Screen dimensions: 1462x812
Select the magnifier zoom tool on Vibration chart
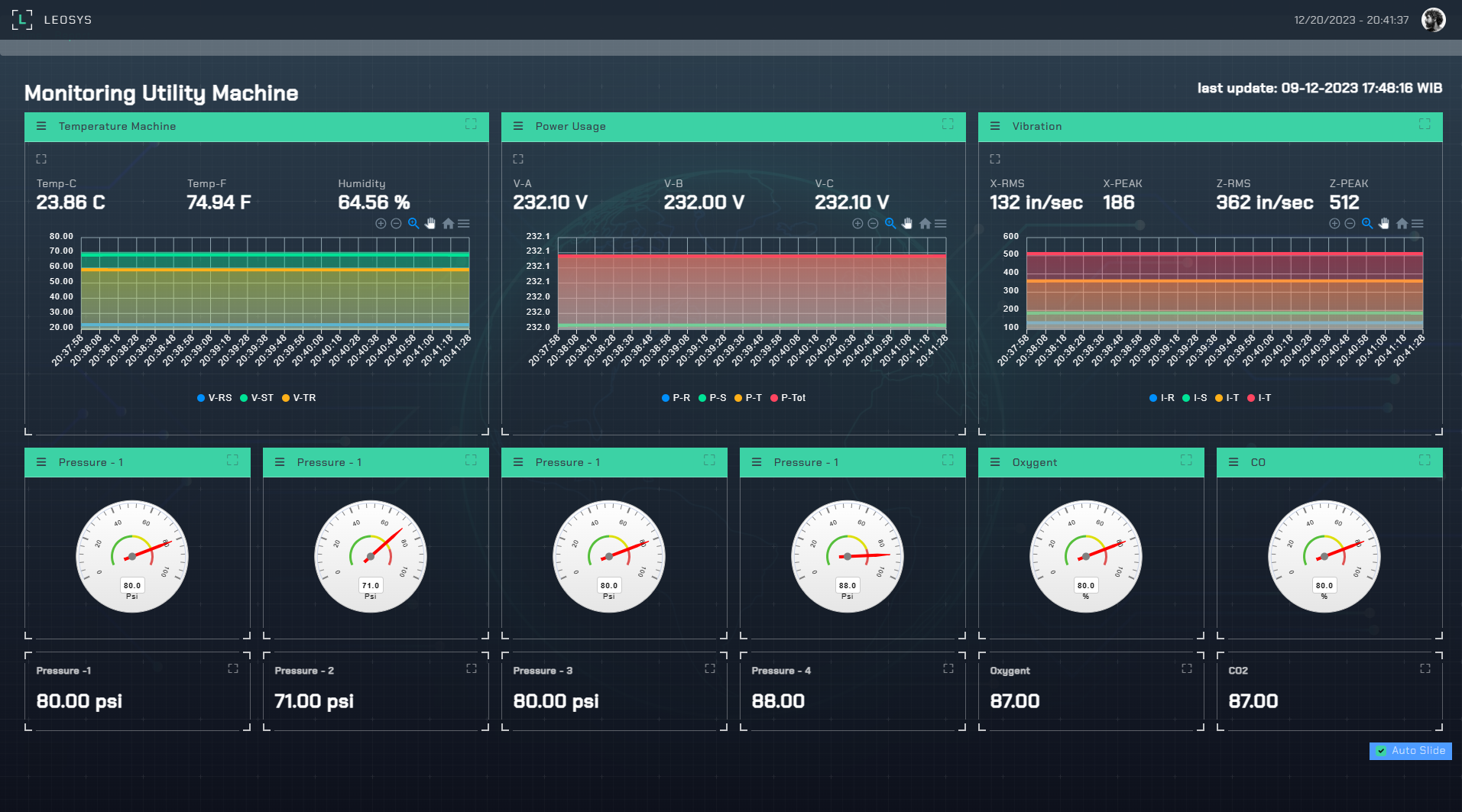tap(1366, 224)
